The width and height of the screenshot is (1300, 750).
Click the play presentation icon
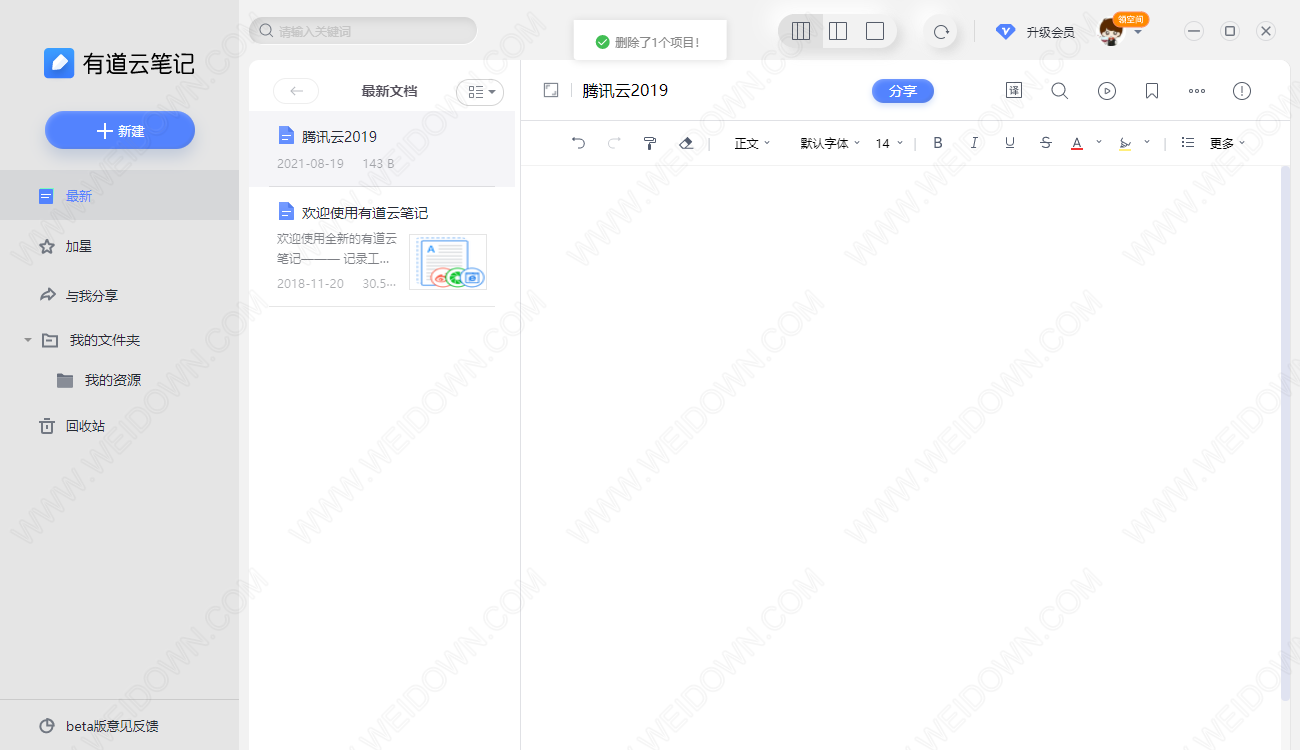tap(1106, 91)
